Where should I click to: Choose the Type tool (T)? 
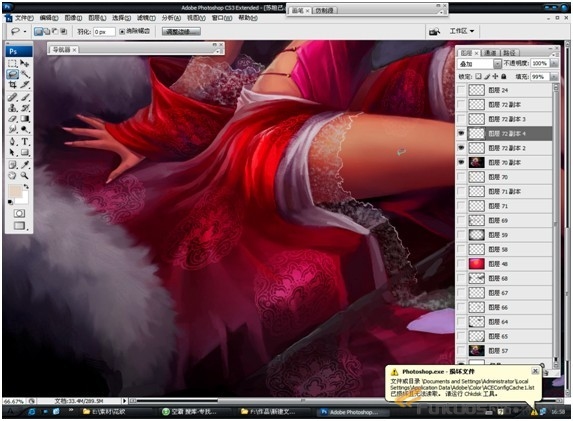25,141
